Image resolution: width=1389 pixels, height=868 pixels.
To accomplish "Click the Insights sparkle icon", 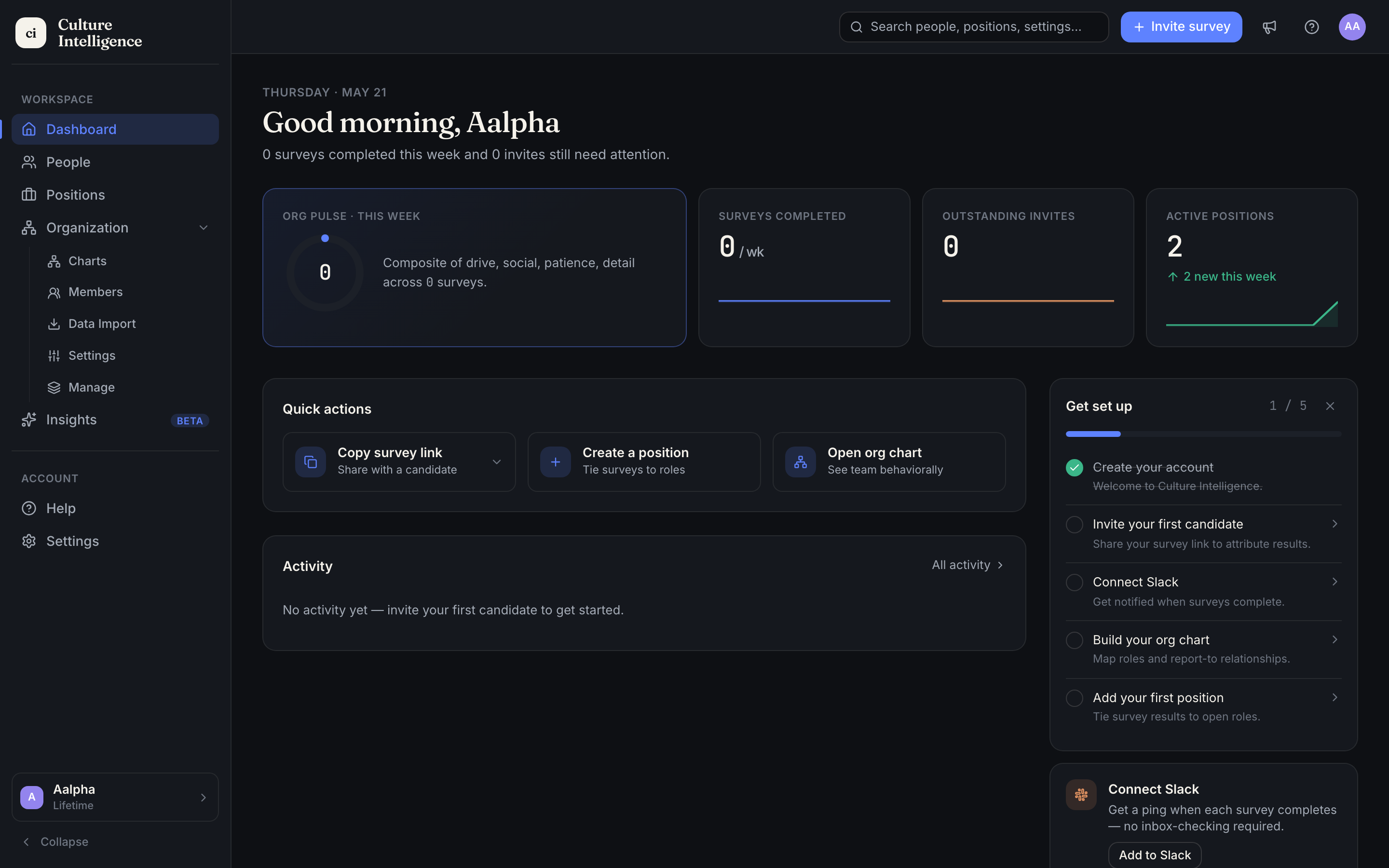I will tap(29, 420).
